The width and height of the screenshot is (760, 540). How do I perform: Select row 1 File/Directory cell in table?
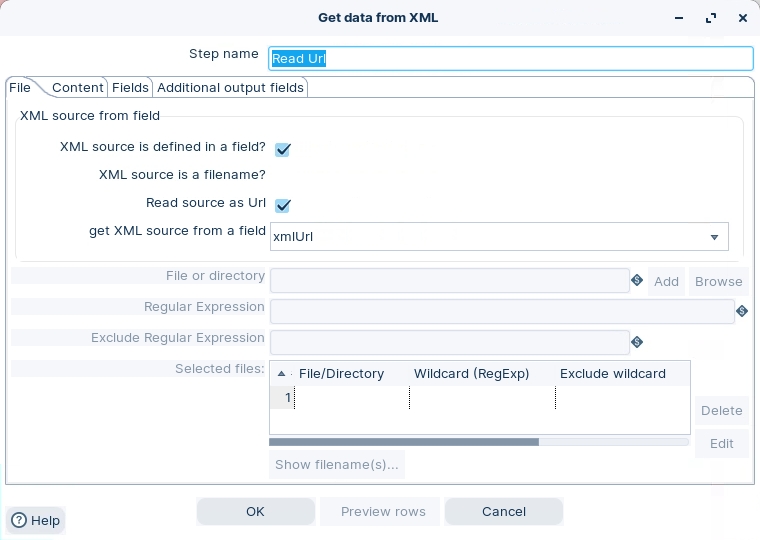[x=351, y=398]
